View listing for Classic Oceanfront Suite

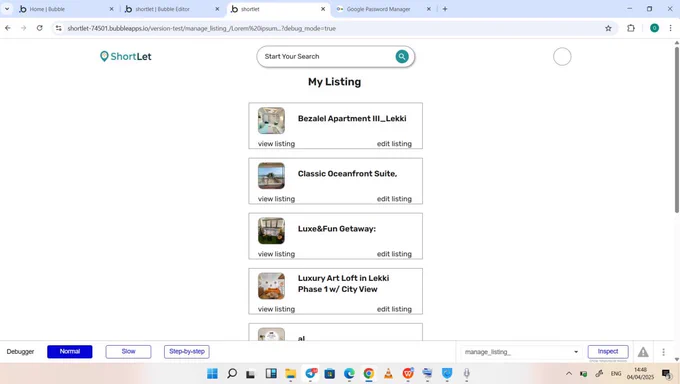(x=276, y=199)
